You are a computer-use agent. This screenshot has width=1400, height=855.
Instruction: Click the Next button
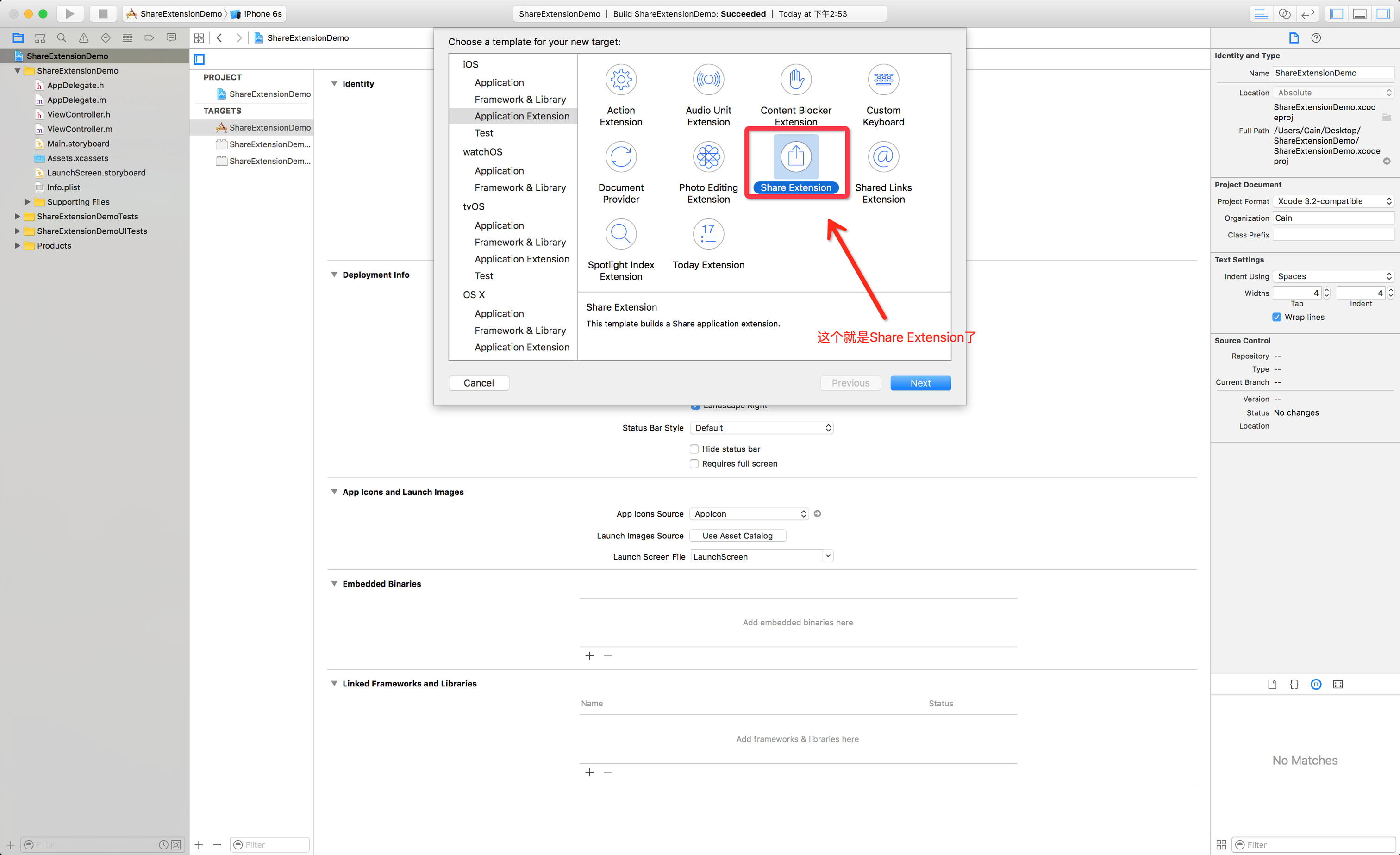[x=920, y=383]
